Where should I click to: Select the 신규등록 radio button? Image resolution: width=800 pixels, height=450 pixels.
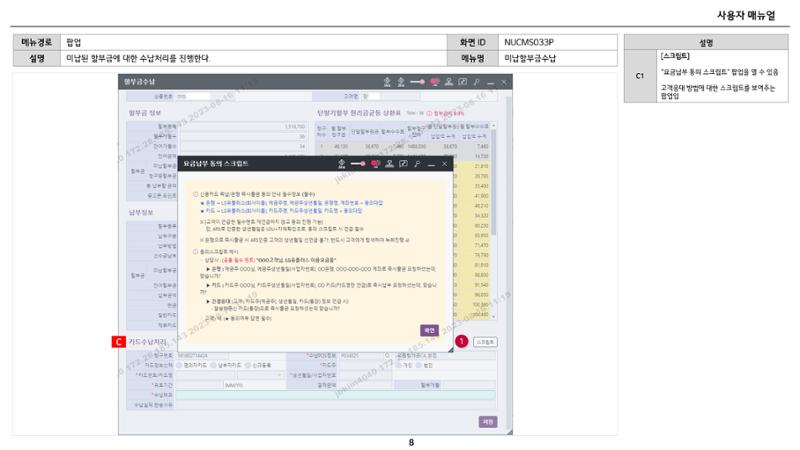pos(248,365)
